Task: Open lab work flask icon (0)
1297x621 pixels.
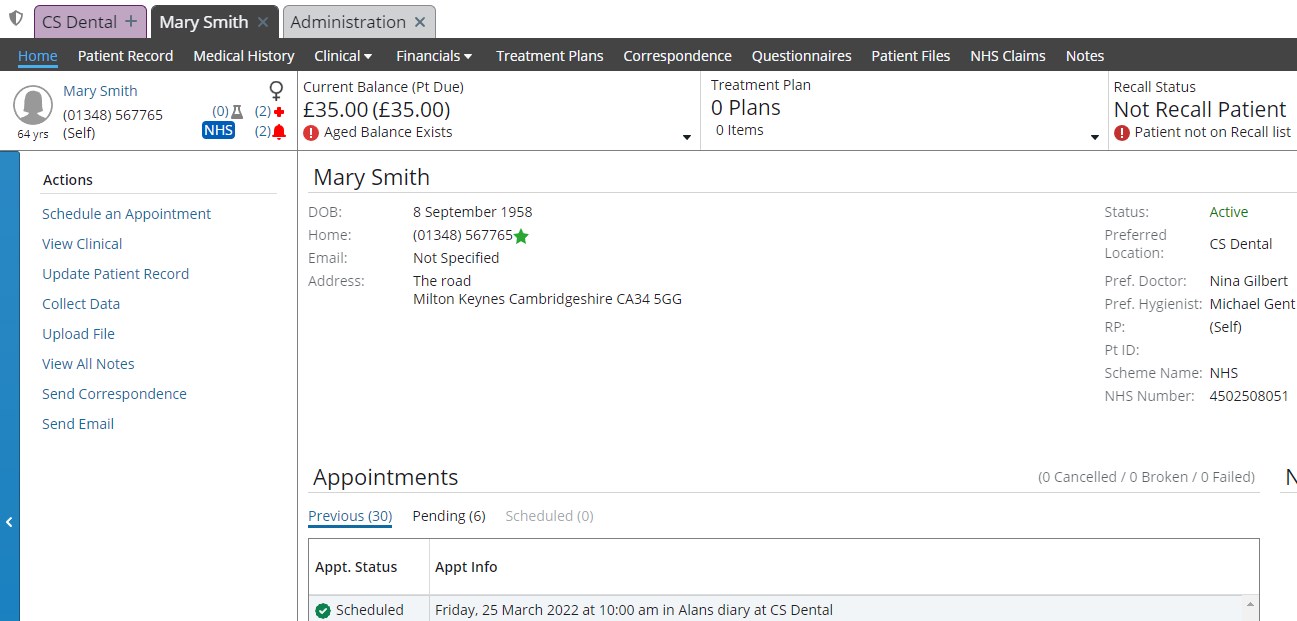Action: tap(237, 112)
